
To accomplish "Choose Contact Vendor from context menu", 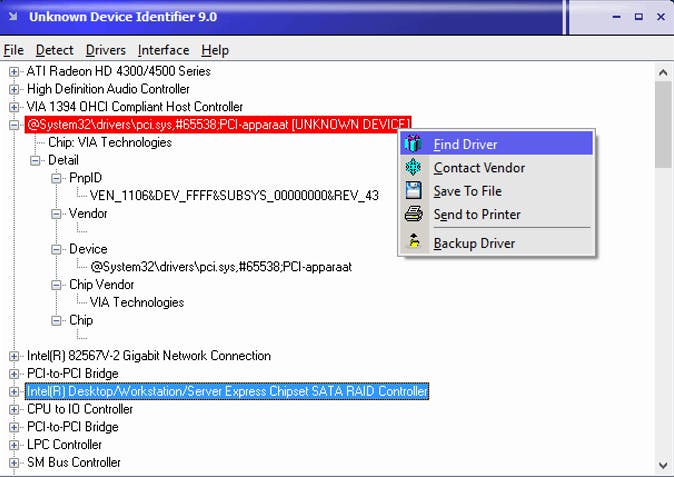I will click(x=496, y=167).
